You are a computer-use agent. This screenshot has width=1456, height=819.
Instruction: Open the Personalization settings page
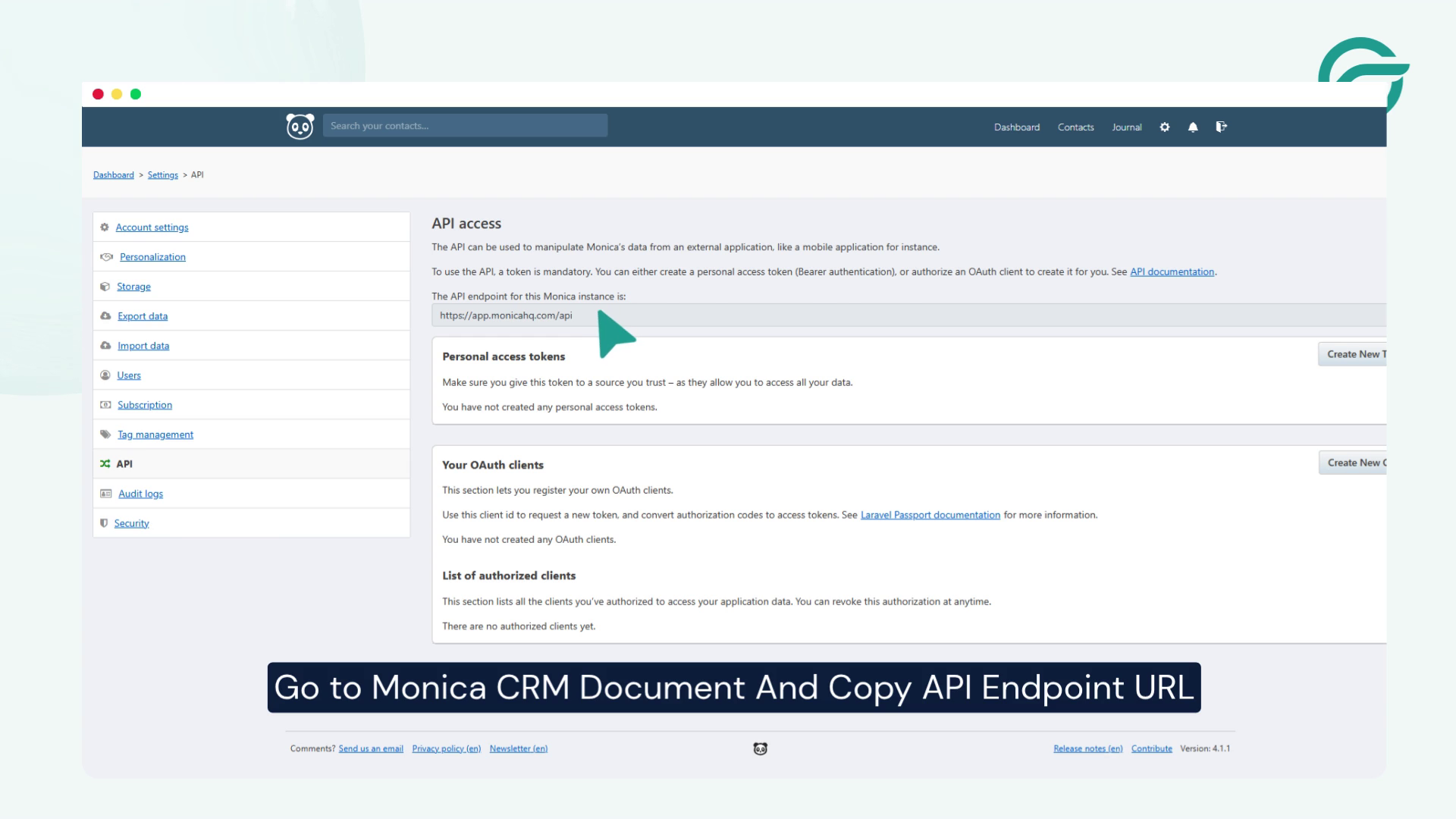click(152, 256)
